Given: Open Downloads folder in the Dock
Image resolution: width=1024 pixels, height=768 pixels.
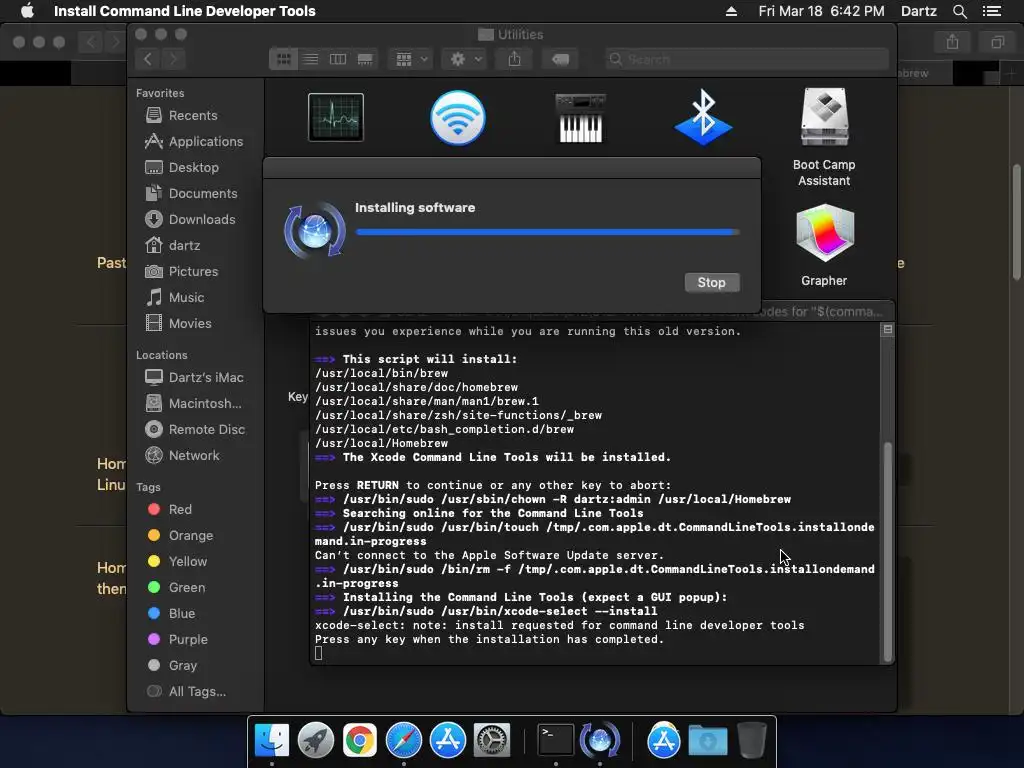Looking at the screenshot, I should tap(708, 740).
